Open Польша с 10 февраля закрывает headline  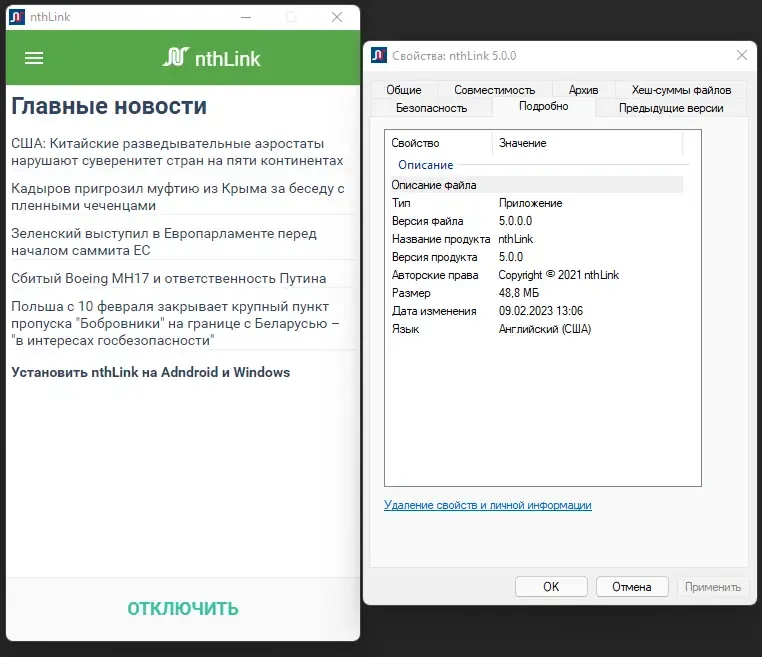coord(175,323)
